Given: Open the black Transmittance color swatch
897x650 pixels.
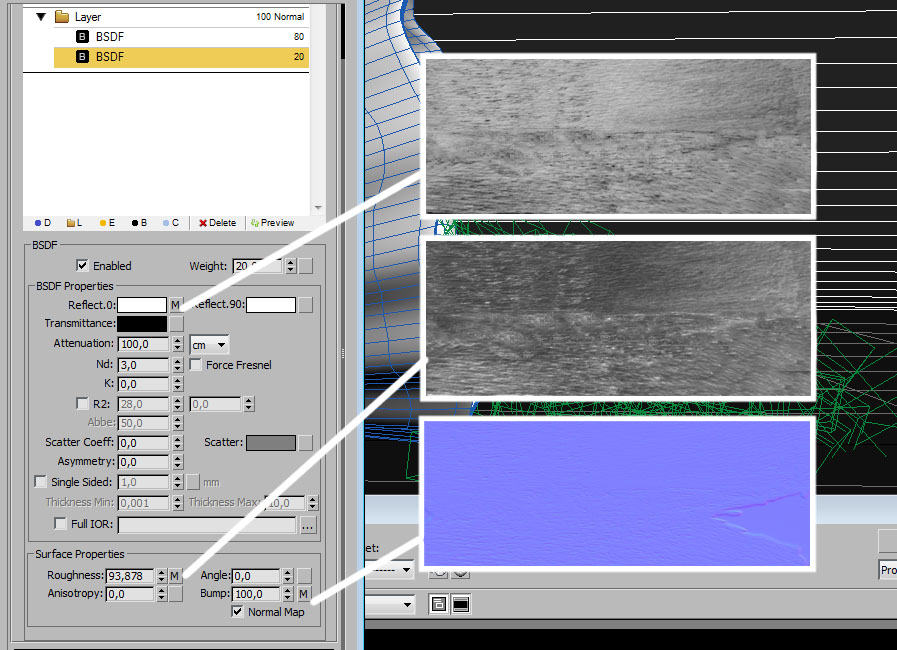Looking at the screenshot, I should (x=142, y=324).
